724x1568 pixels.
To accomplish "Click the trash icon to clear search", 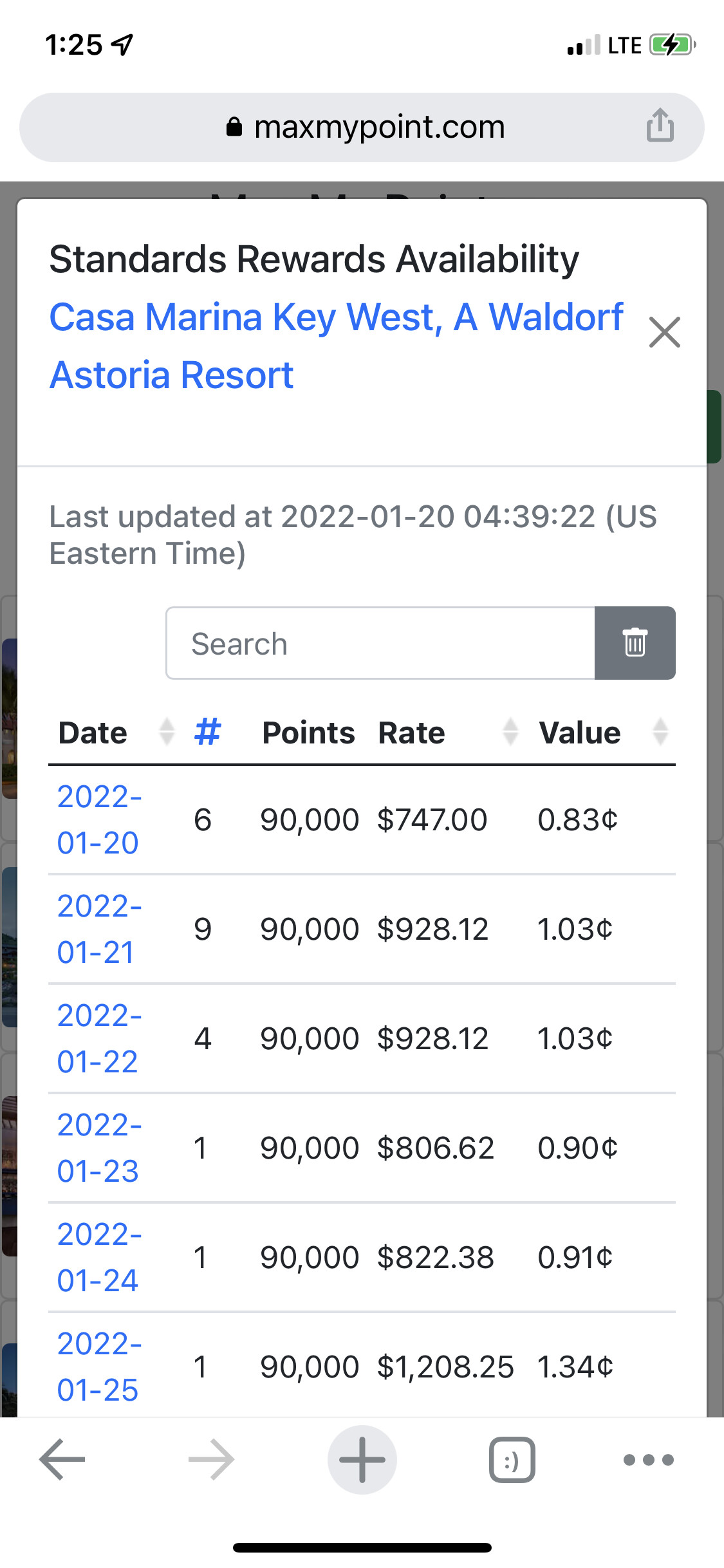I will (x=635, y=643).
